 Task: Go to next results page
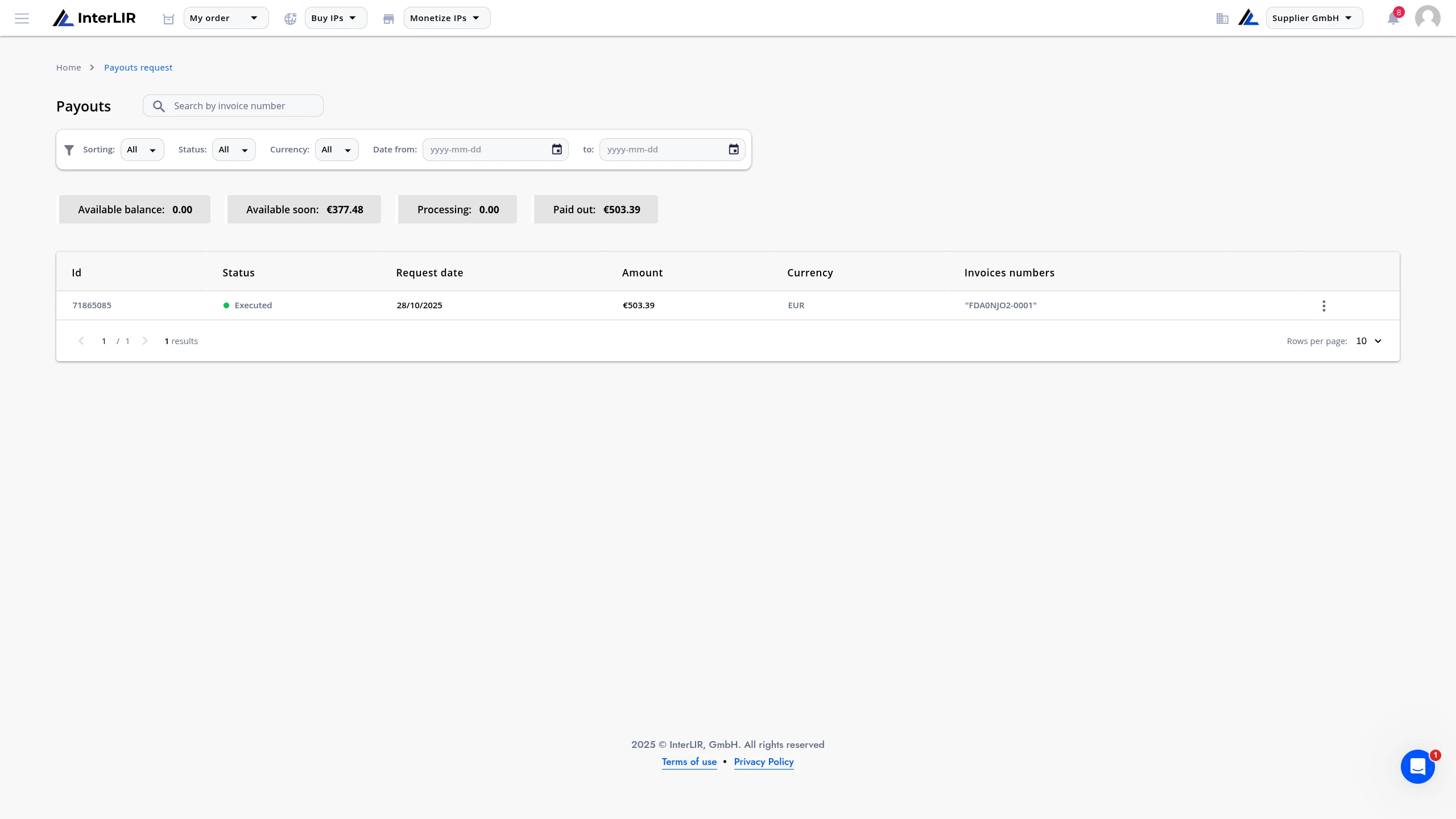145,341
